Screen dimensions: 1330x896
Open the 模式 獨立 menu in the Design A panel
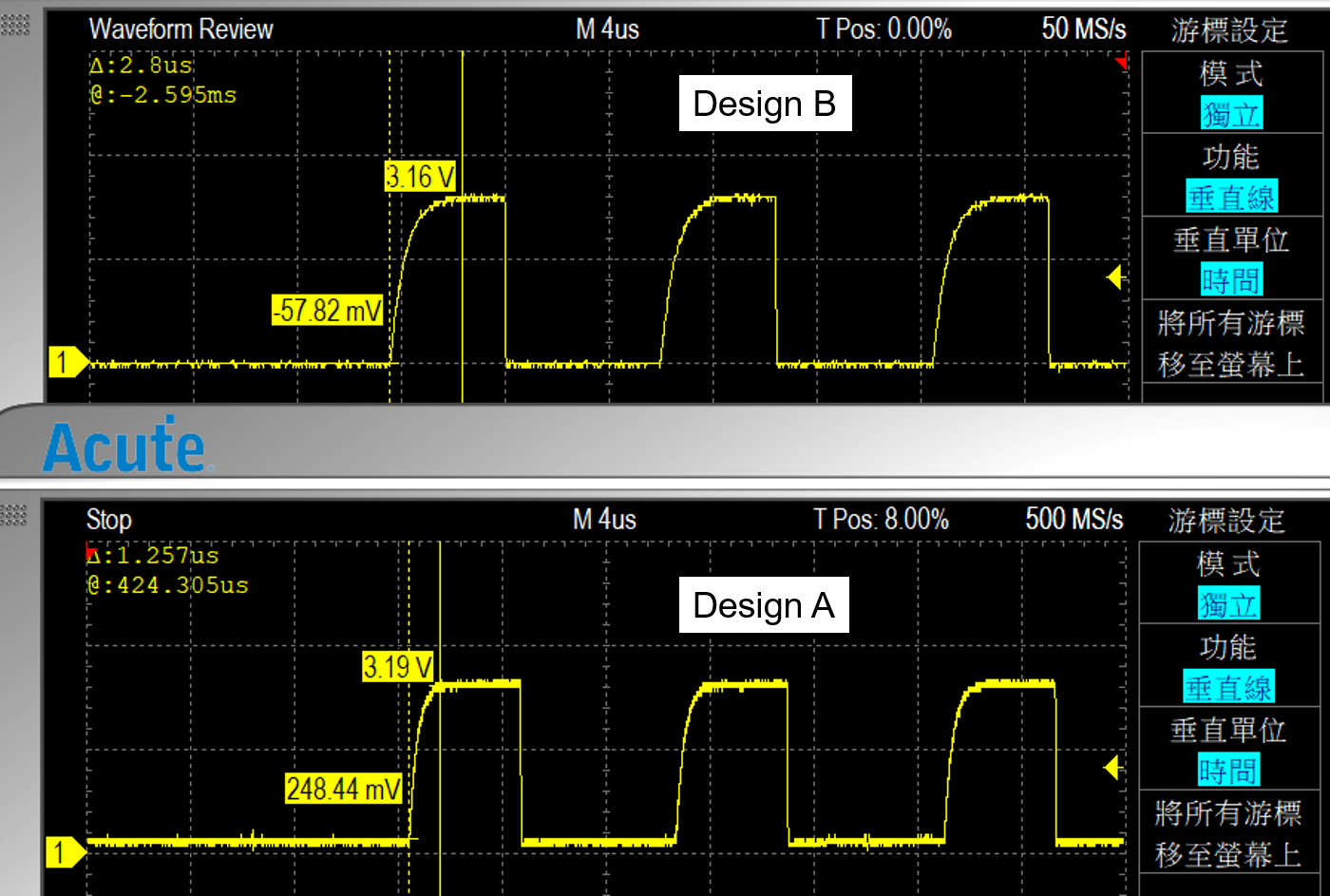pyautogui.click(x=1228, y=583)
